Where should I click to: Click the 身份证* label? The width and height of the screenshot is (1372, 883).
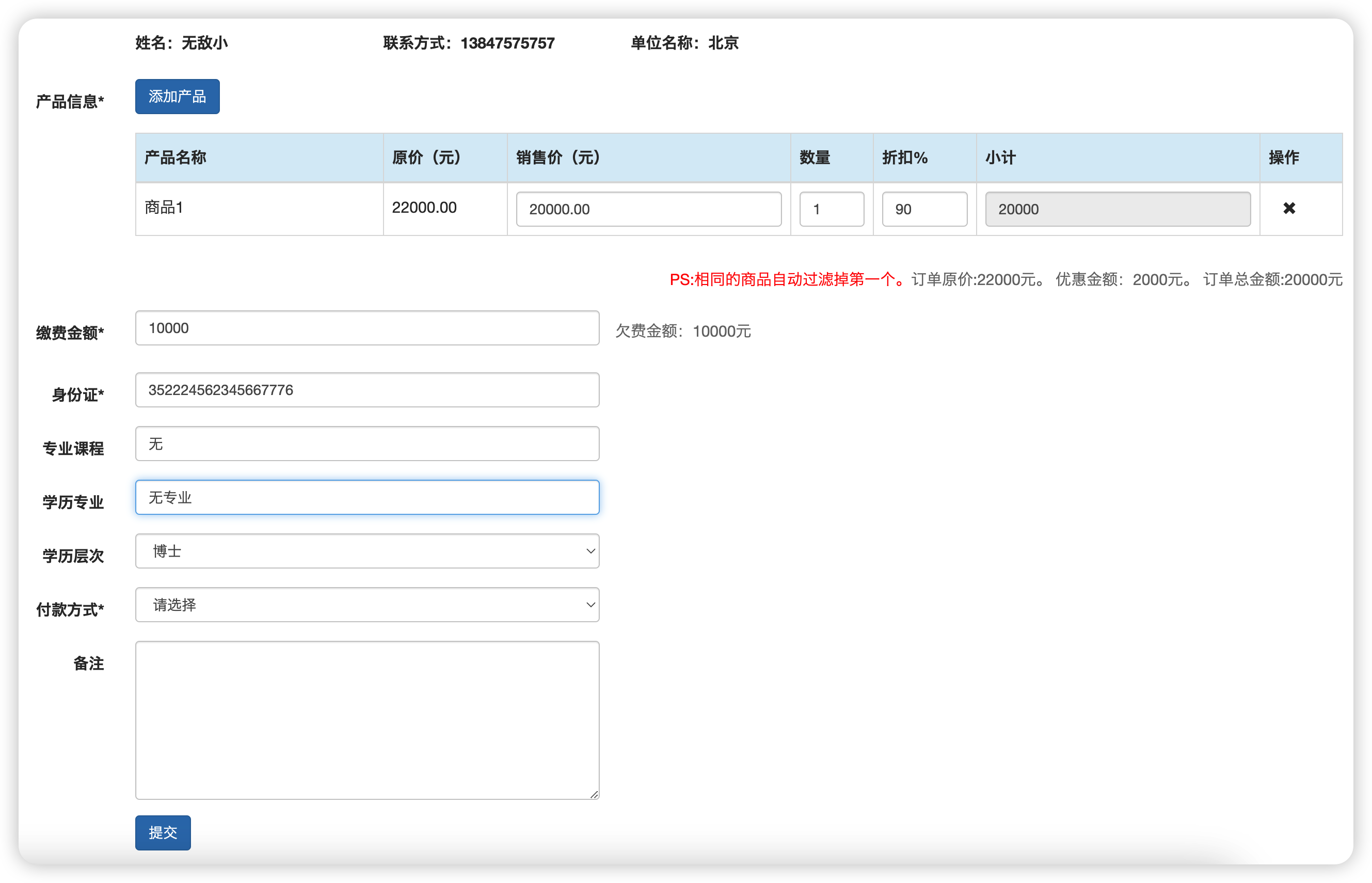[78, 395]
